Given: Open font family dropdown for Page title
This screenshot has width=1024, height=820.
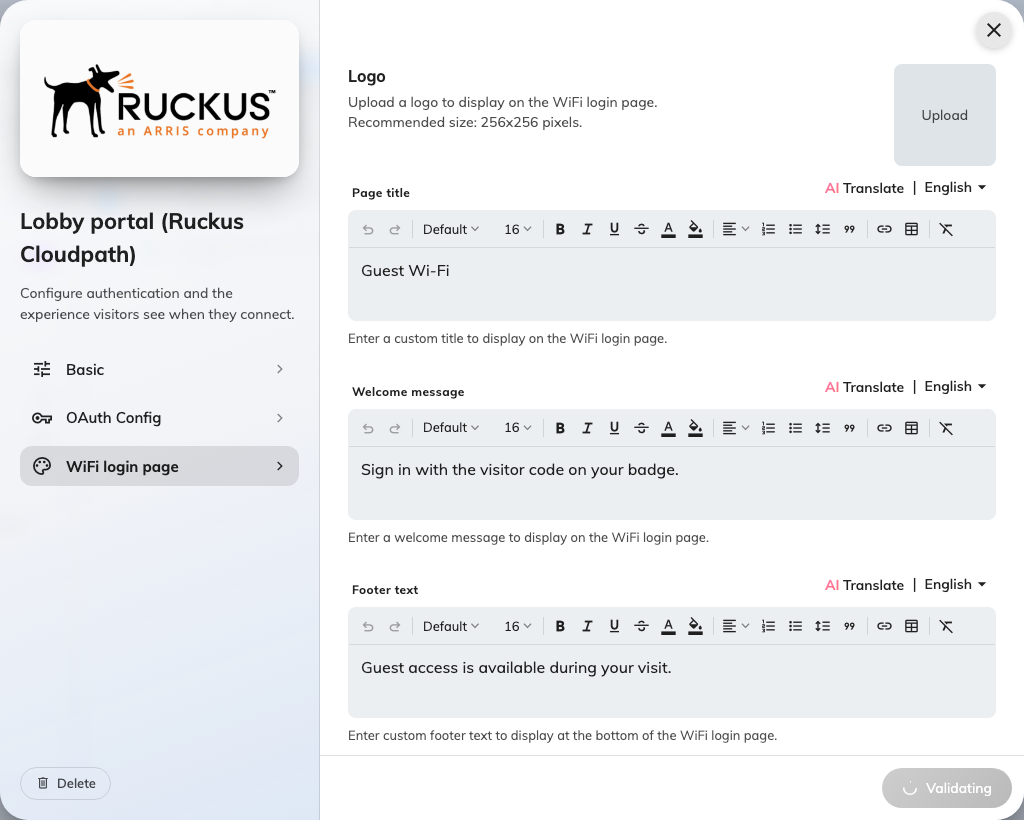Looking at the screenshot, I should point(451,229).
